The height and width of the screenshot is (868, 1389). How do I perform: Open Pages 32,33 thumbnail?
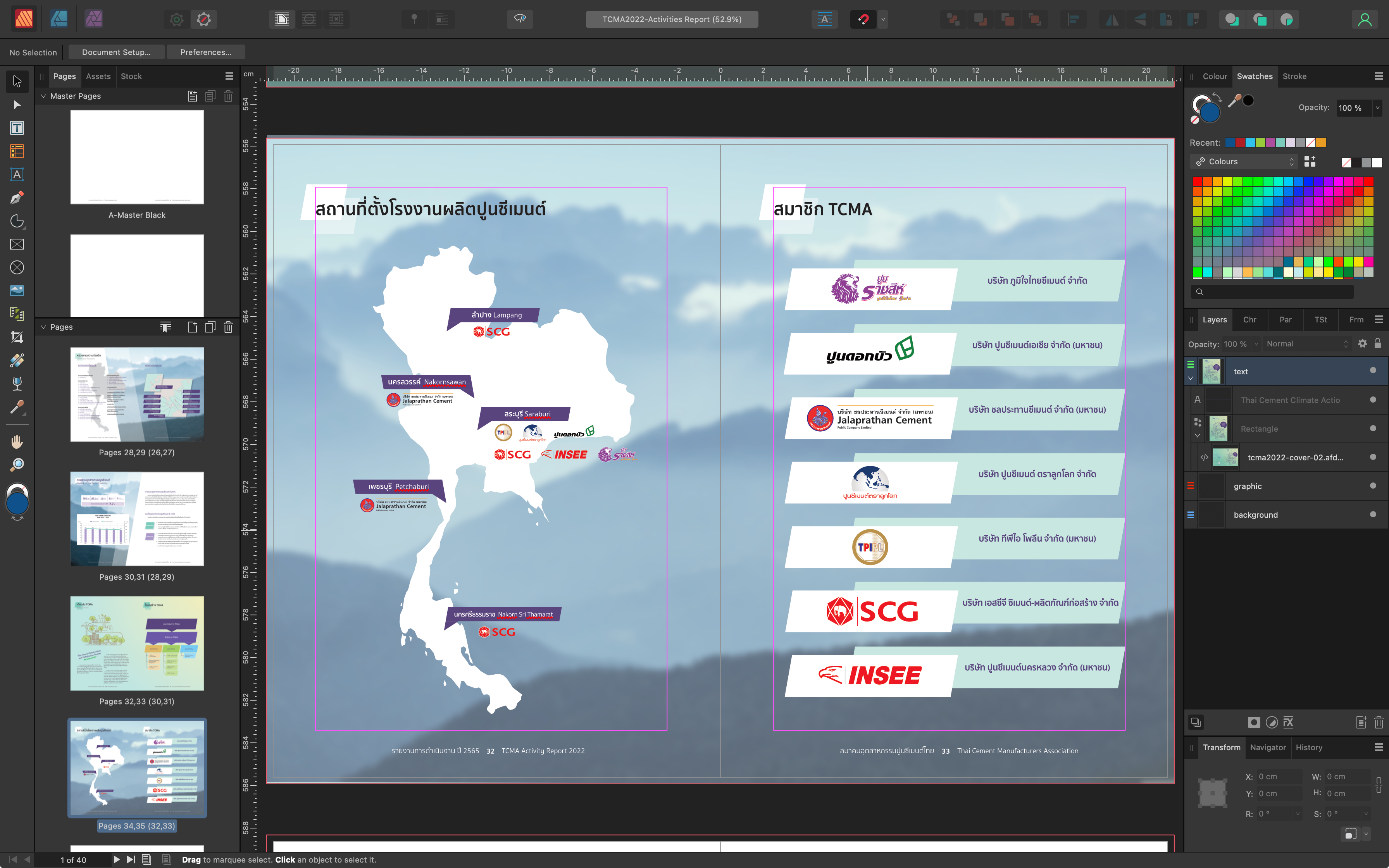point(136,643)
